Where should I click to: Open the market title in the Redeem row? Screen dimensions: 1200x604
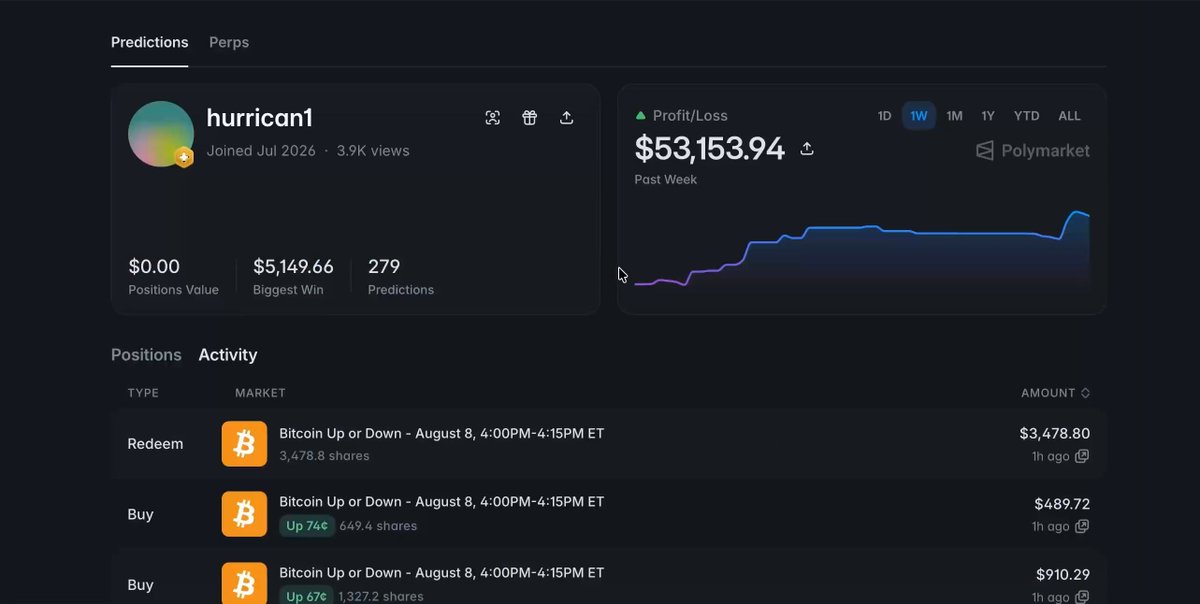442,434
